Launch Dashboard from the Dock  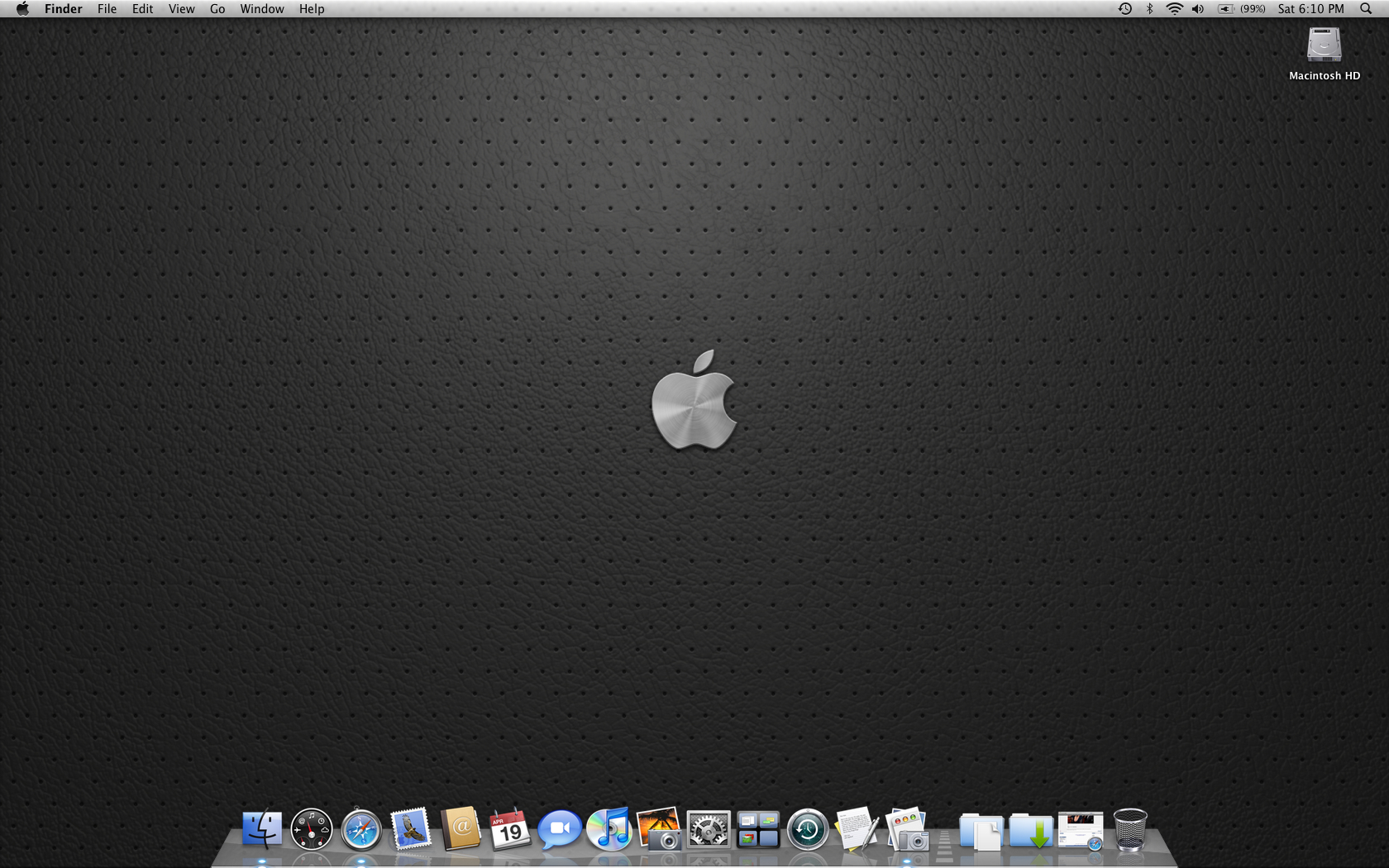point(312,829)
